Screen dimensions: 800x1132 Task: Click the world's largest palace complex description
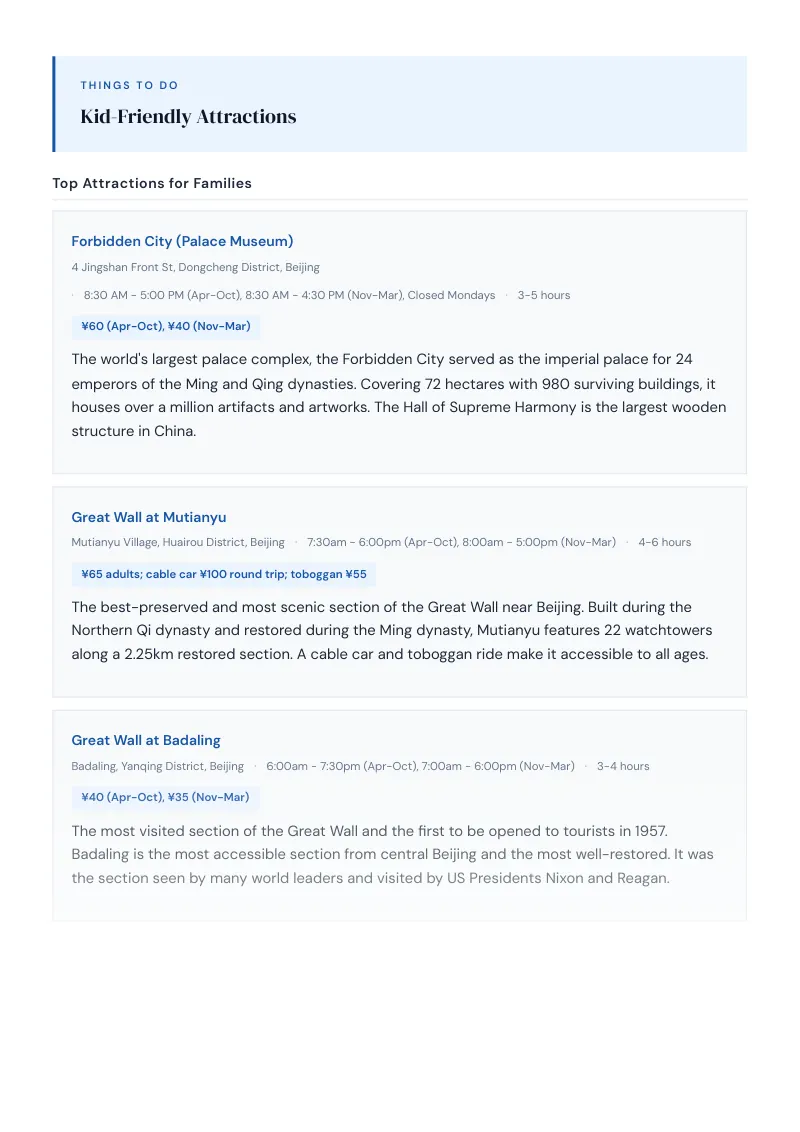tap(399, 395)
